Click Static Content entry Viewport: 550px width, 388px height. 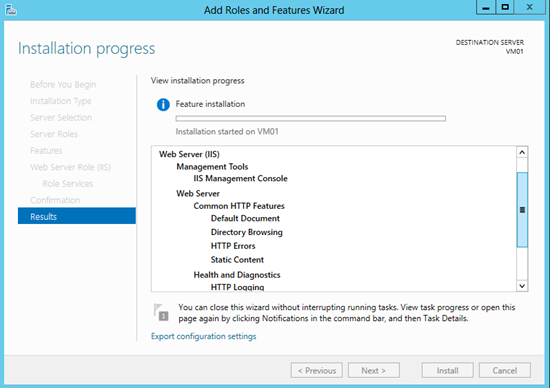237,260
